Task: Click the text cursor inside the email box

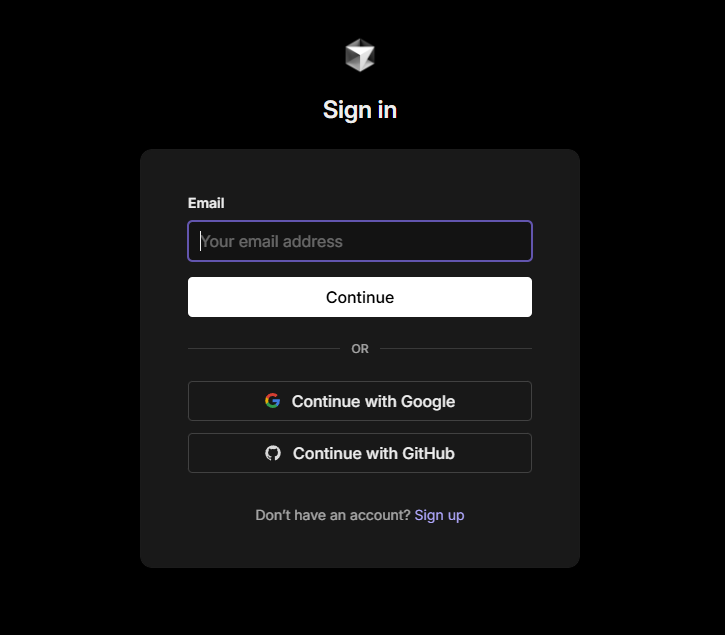Action: 200,241
